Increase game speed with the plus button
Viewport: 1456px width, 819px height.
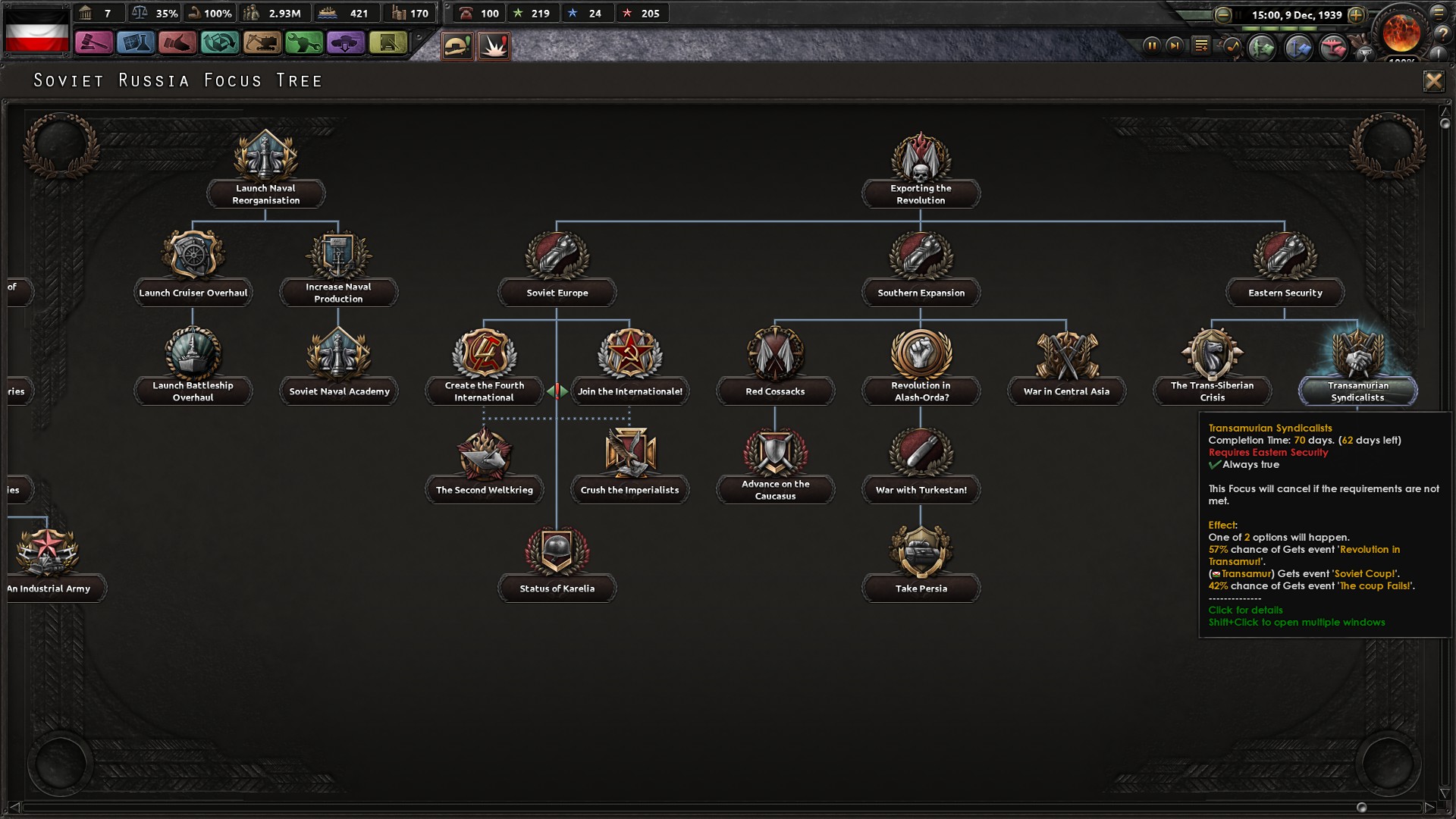pyautogui.click(x=1357, y=14)
